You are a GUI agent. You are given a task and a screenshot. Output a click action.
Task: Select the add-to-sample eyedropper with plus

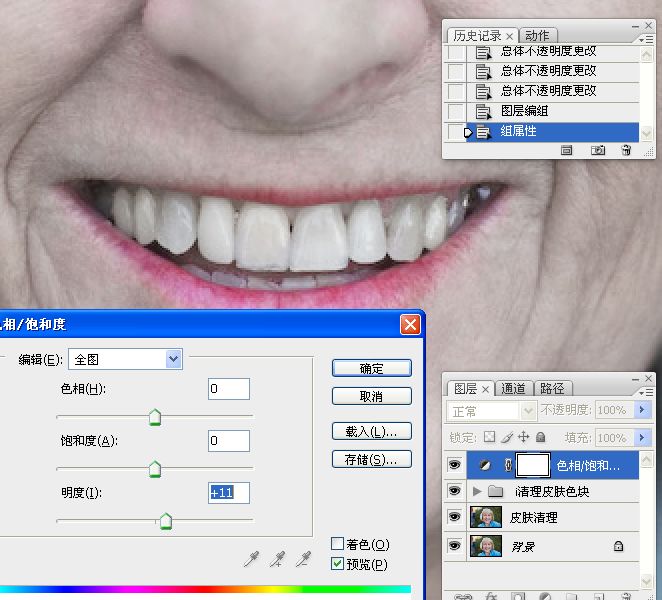(x=277, y=559)
